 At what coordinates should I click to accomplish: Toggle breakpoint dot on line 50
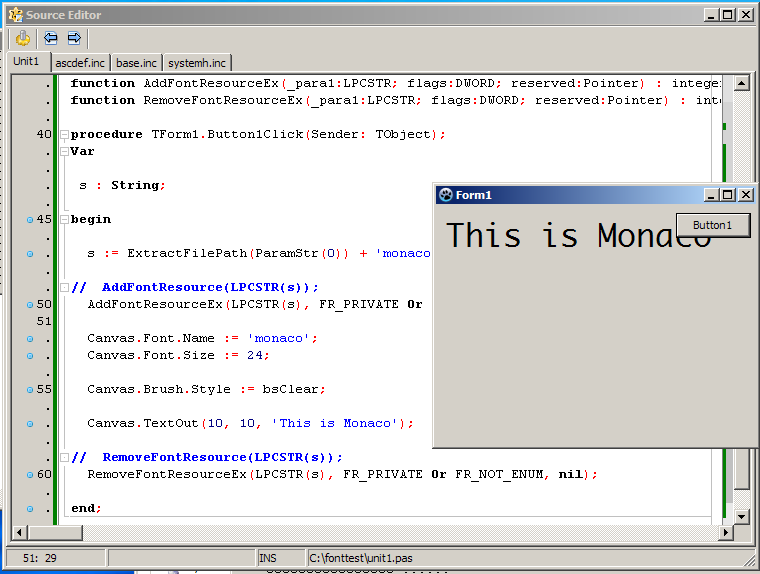(x=30, y=304)
